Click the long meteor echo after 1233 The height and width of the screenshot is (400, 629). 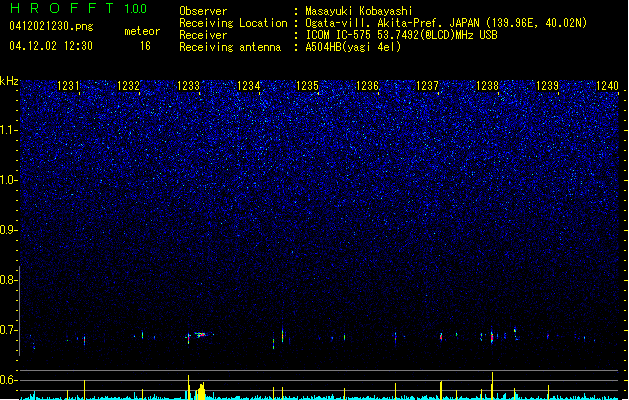[201, 334]
